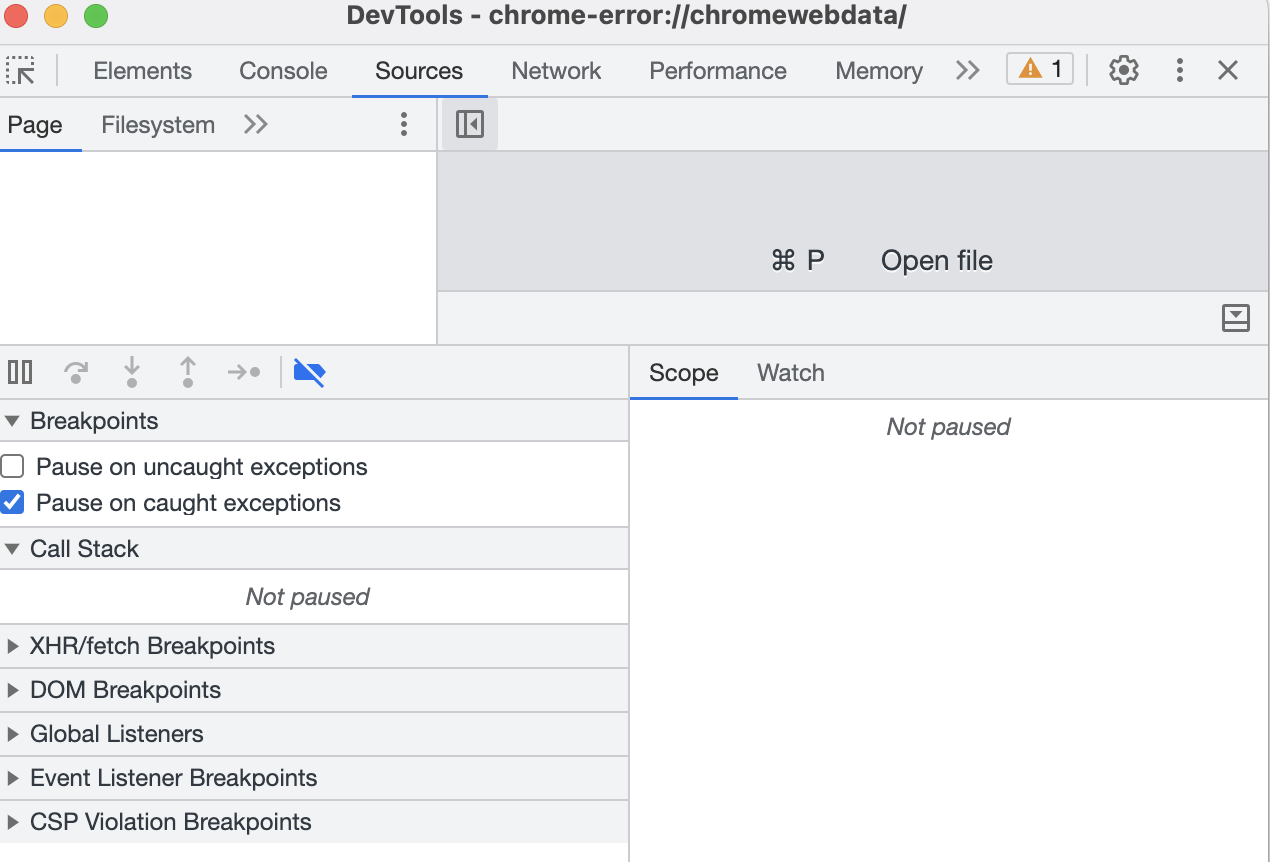Collapse the Call Stack section
This screenshot has width=1270, height=862.
[314, 549]
